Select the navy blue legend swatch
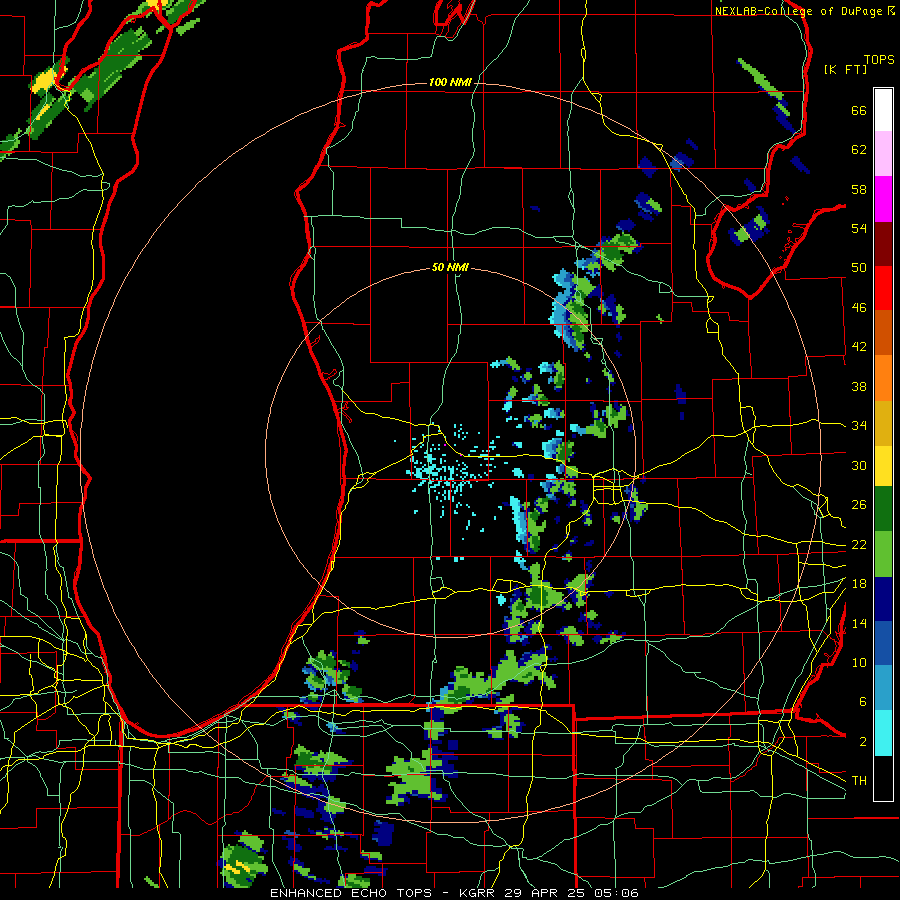Image resolution: width=900 pixels, height=900 pixels. [883, 599]
